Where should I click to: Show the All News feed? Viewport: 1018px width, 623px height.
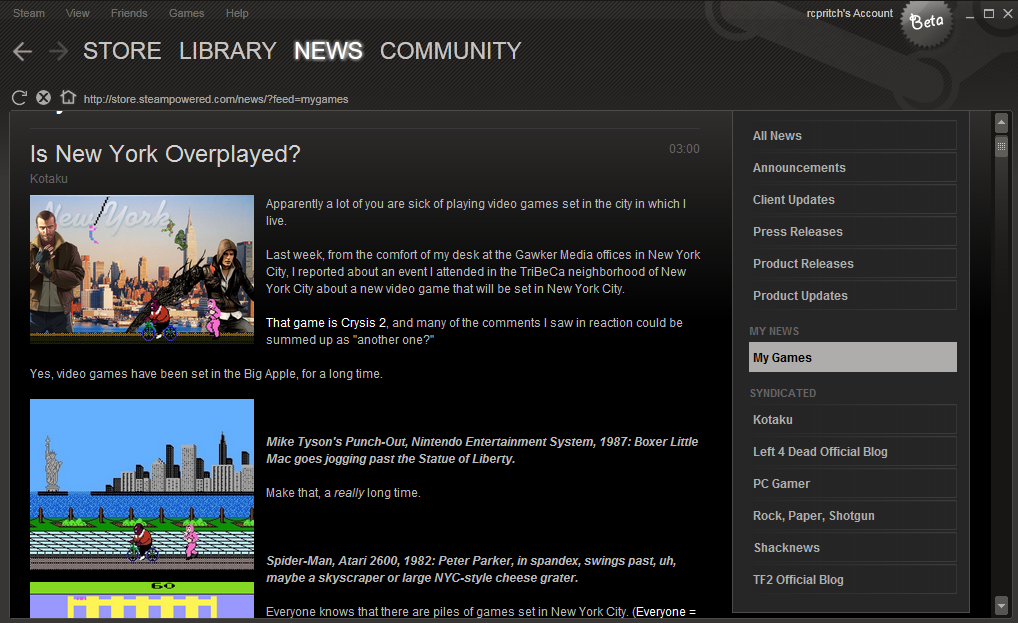pyautogui.click(x=852, y=136)
